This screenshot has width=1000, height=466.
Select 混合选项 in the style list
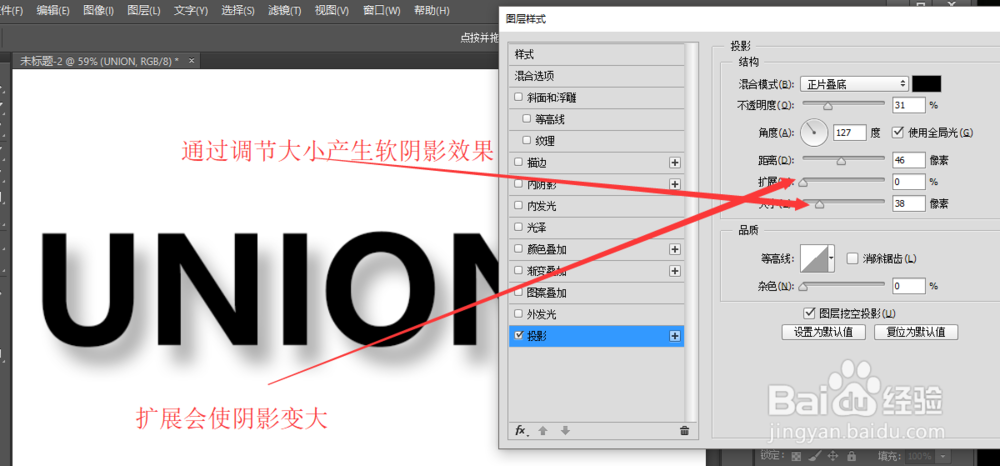click(597, 76)
